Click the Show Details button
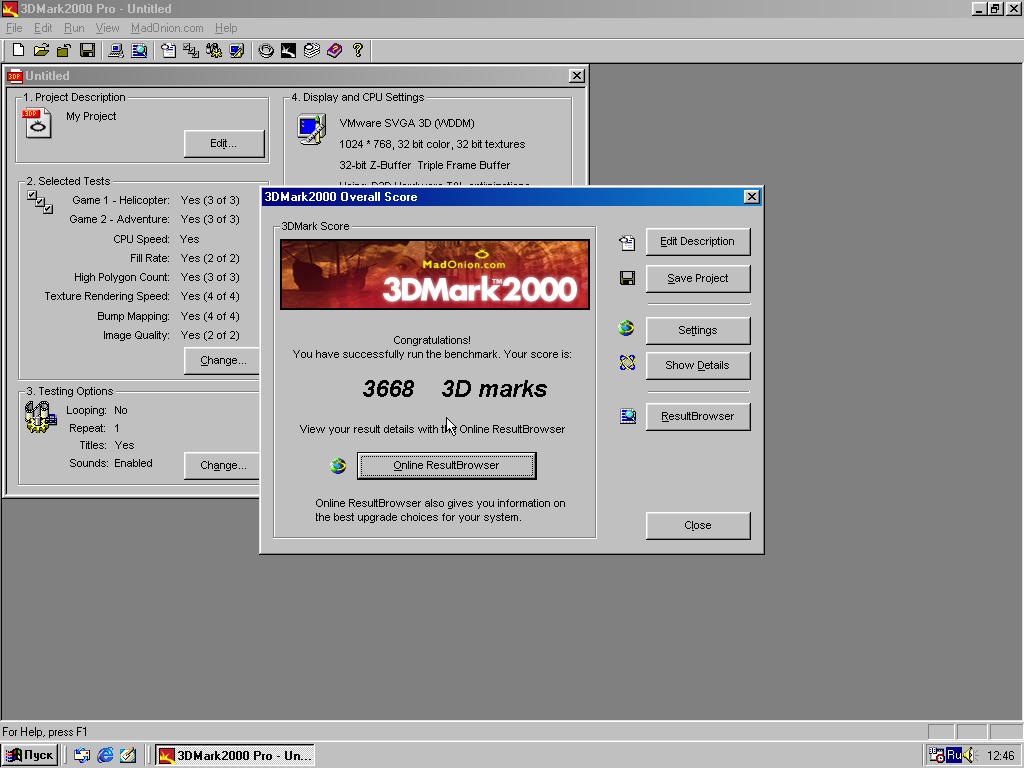Image resolution: width=1024 pixels, height=768 pixels. [697, 365]
